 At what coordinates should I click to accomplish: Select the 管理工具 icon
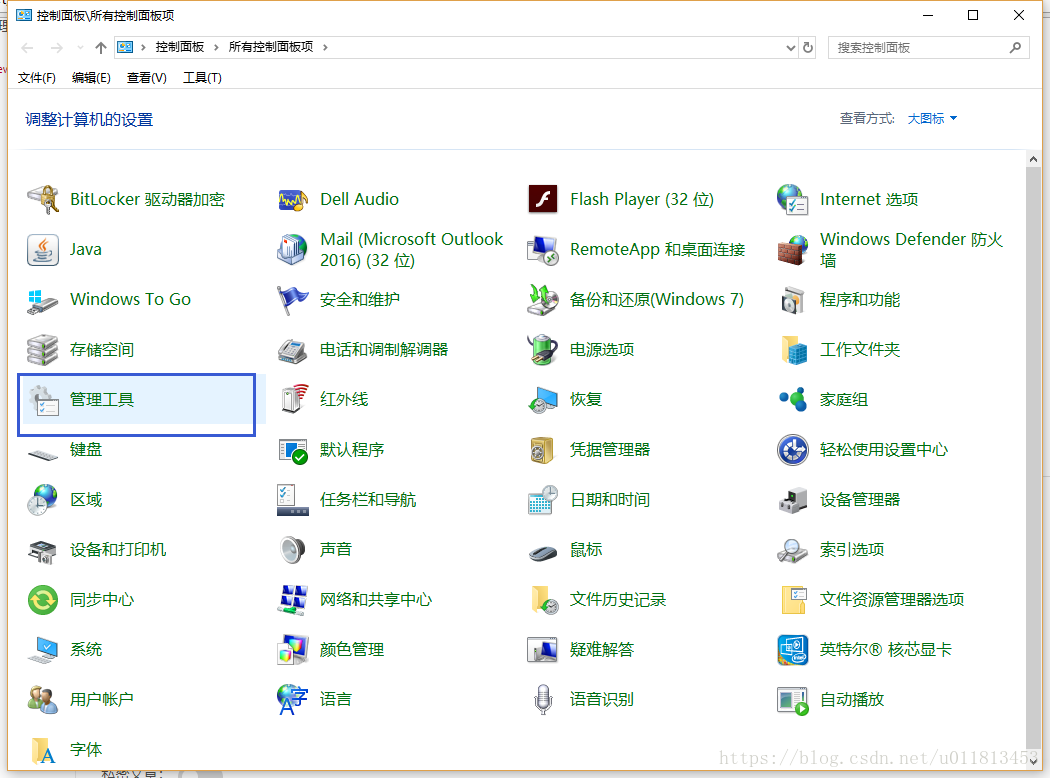pos(43,400)
